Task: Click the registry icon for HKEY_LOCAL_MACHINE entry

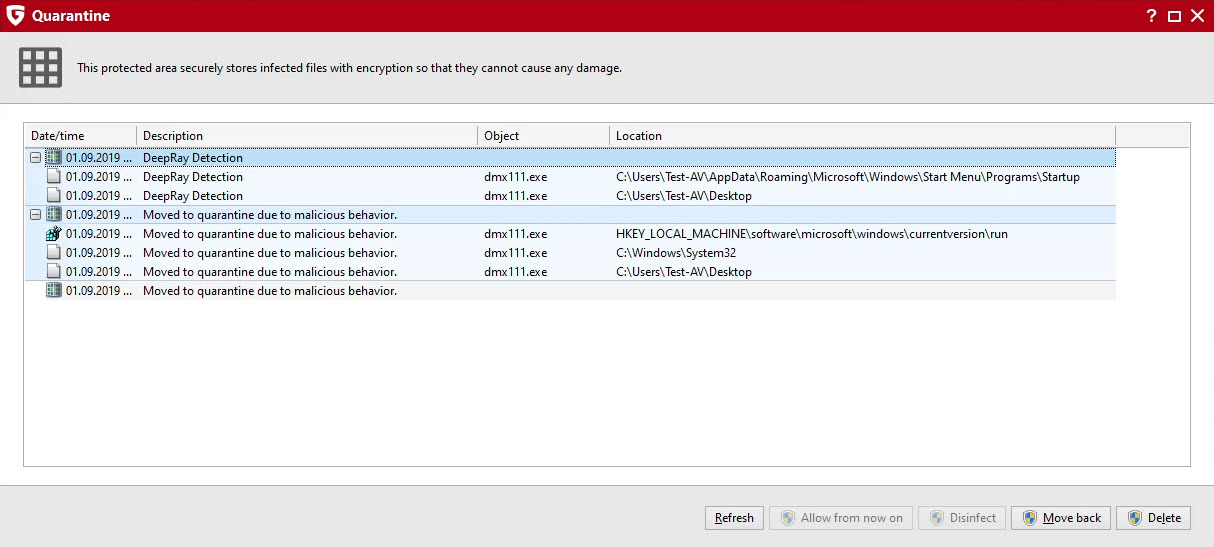Action: pyautogui.click(x=54, y=234)
